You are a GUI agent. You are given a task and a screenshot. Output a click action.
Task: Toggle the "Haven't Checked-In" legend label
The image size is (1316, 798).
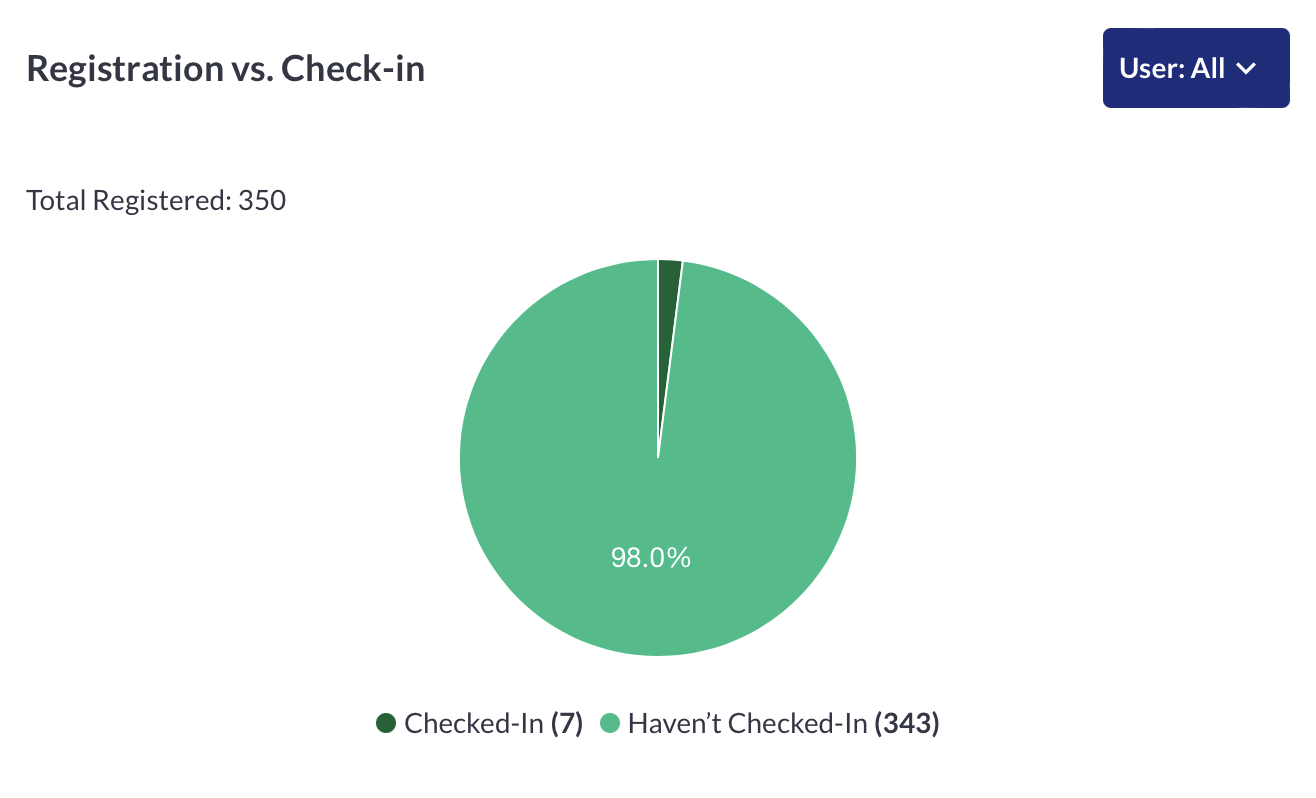coord(747,723)
